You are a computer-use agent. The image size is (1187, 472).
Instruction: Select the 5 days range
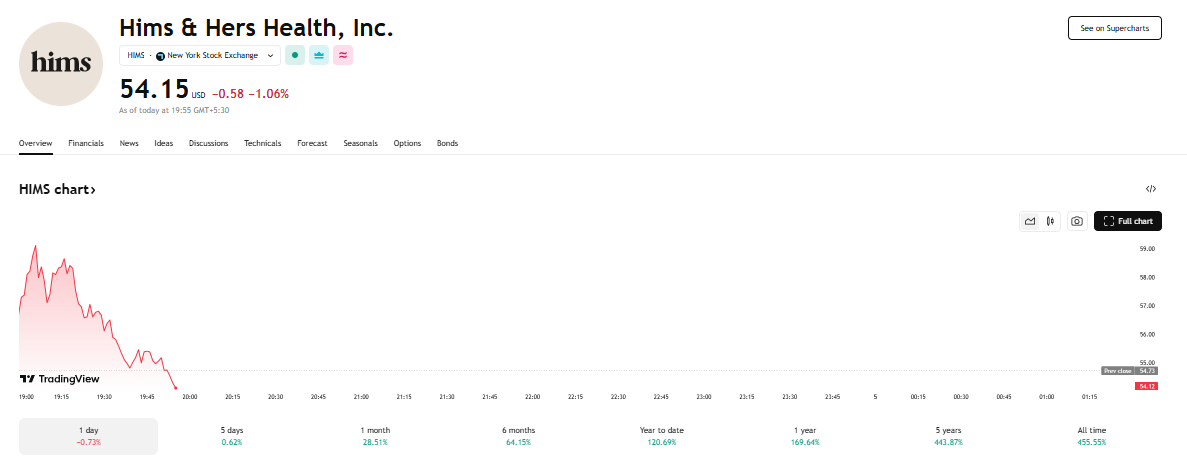(232, 436)
